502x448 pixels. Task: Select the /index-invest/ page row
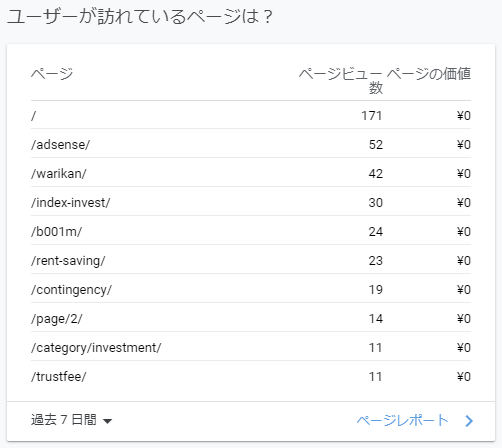pos(251,202)
